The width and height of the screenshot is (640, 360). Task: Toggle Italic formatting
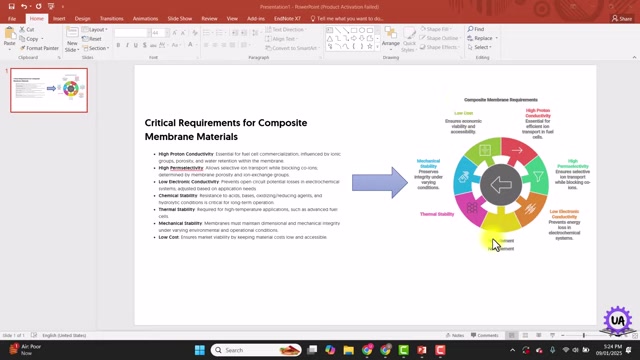pyautogui.click(x=127, y=45)
